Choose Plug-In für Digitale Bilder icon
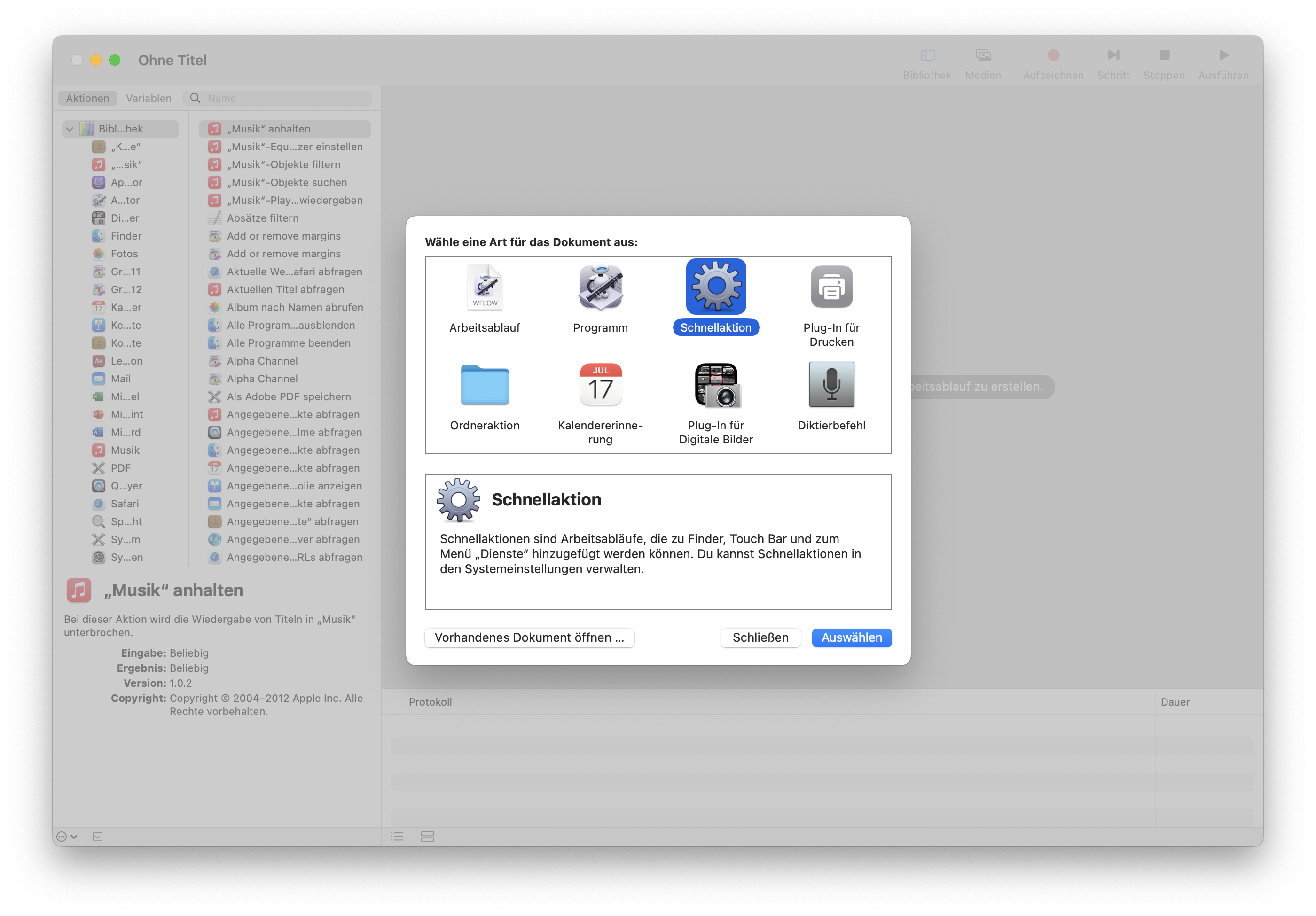1316x916 pixels. click(716, 385)
